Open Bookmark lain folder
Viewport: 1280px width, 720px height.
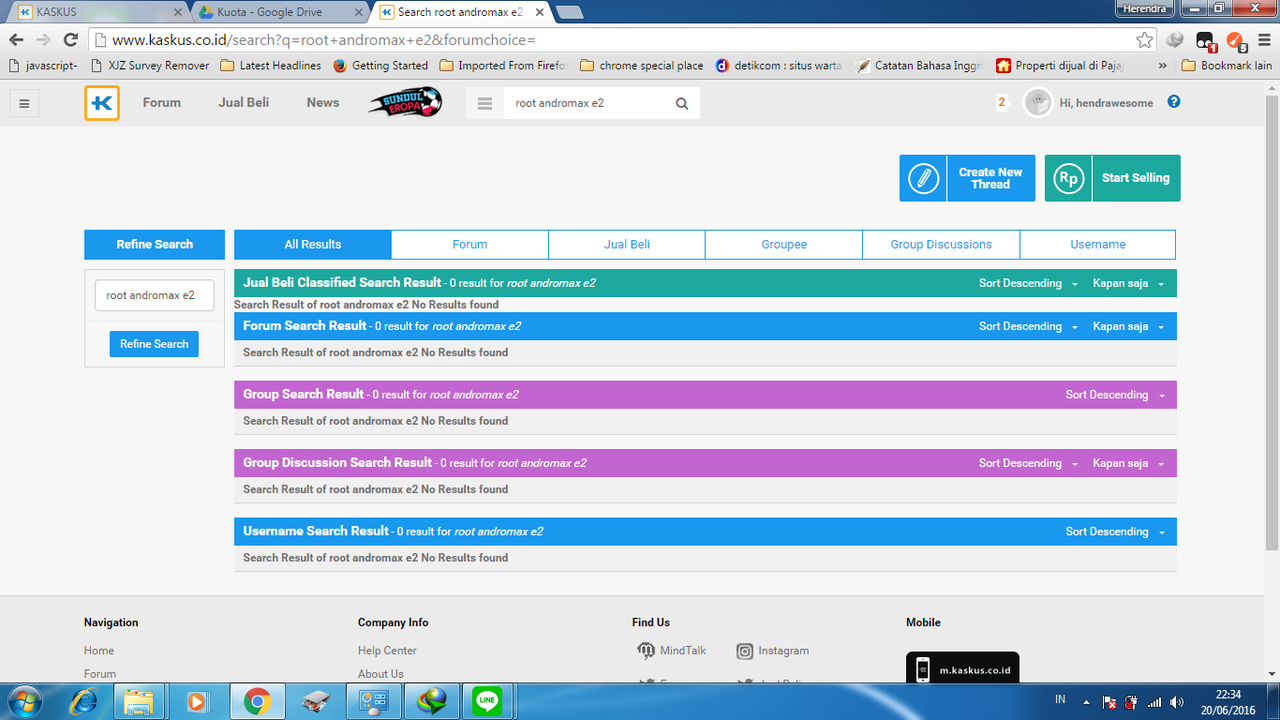coord(1227,66)
